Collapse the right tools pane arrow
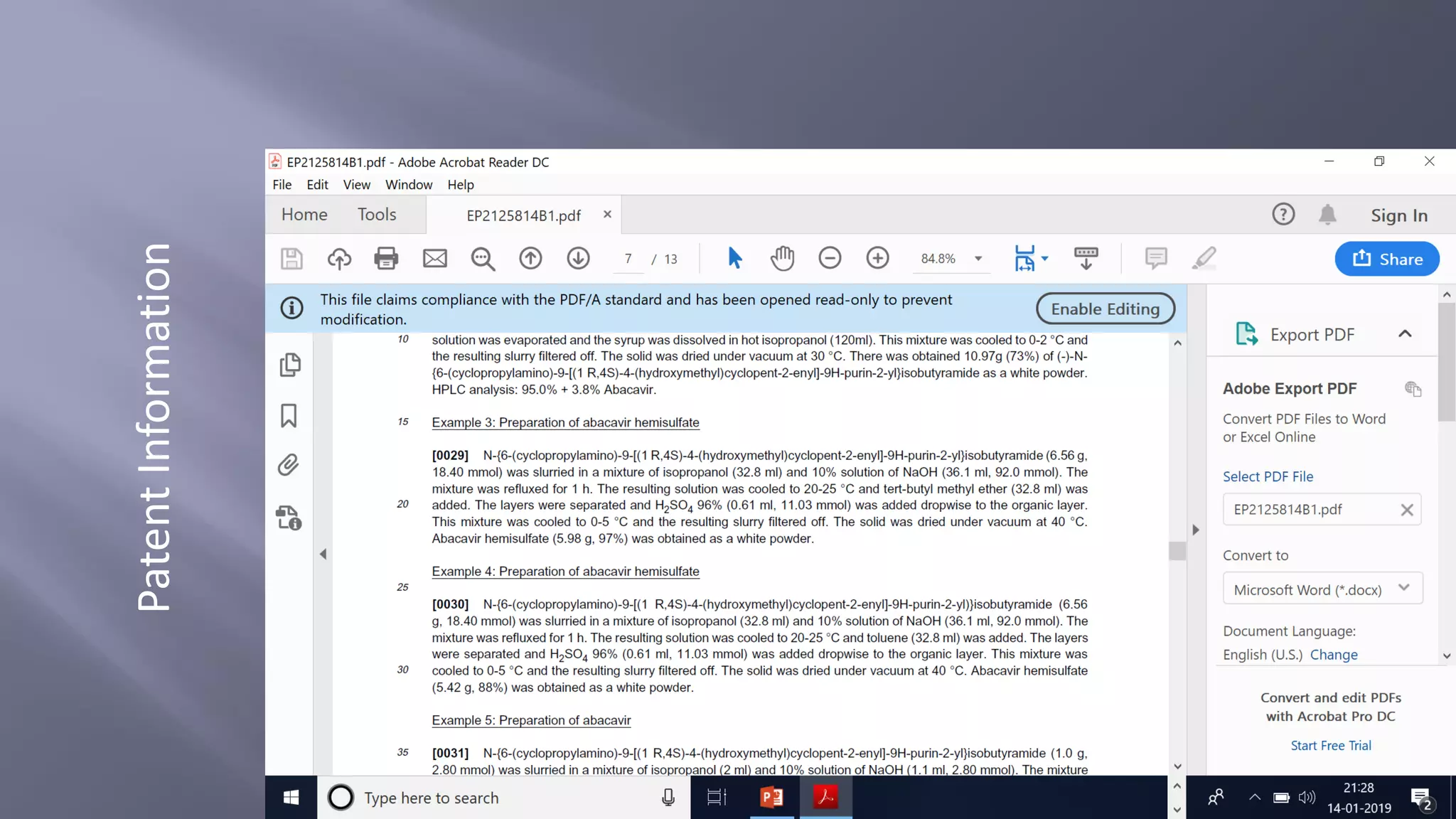The width and height of the screenshot is (1456, 819). pyautogui.click(x=1196, y=530)
